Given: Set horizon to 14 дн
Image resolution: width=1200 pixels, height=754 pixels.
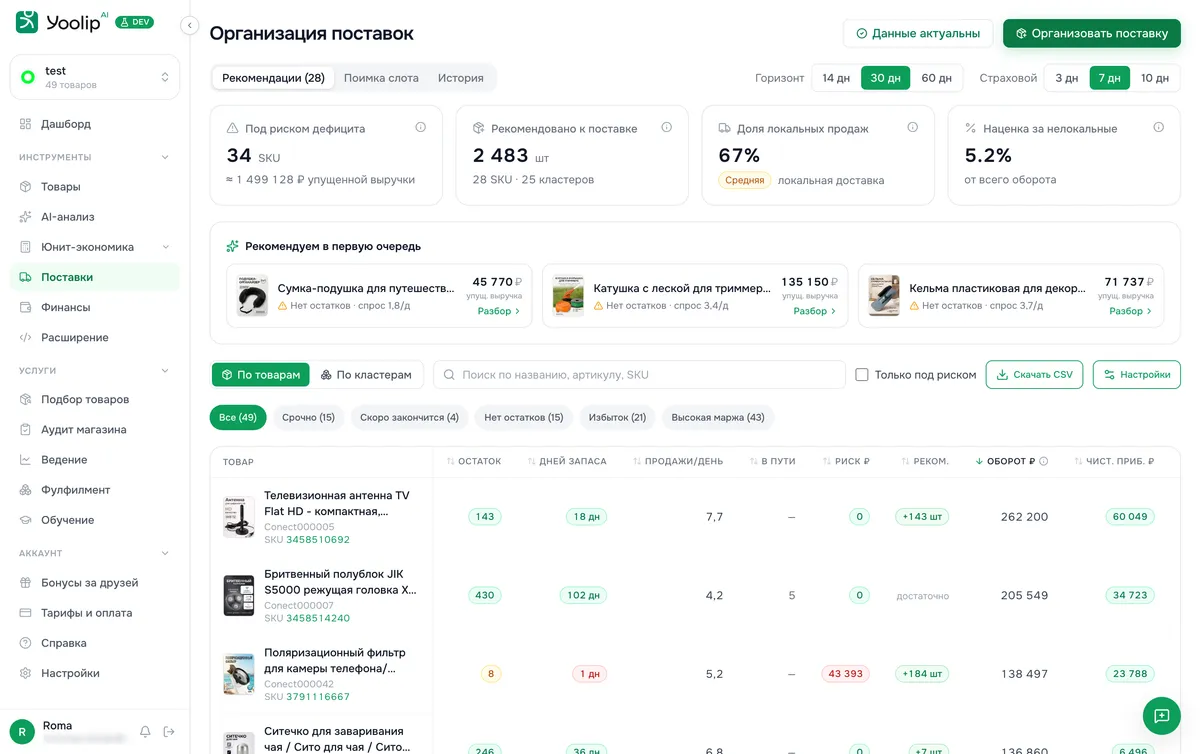Looking at the screenshot, I should 836,78.
